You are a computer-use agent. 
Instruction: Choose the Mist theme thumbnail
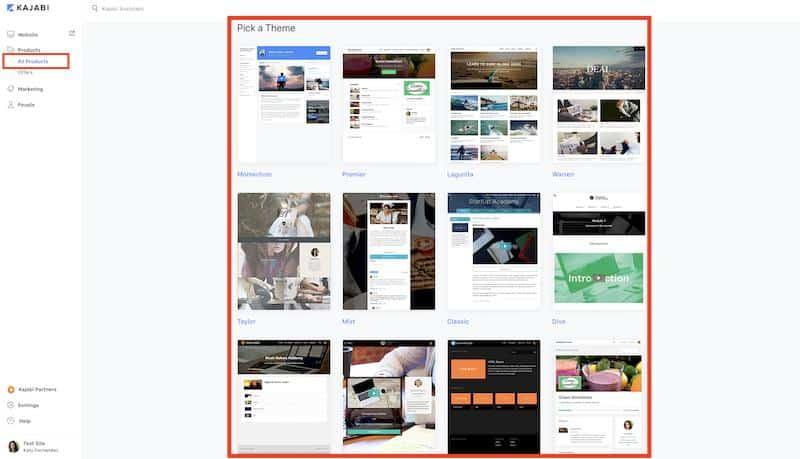[x=389, y=251]
